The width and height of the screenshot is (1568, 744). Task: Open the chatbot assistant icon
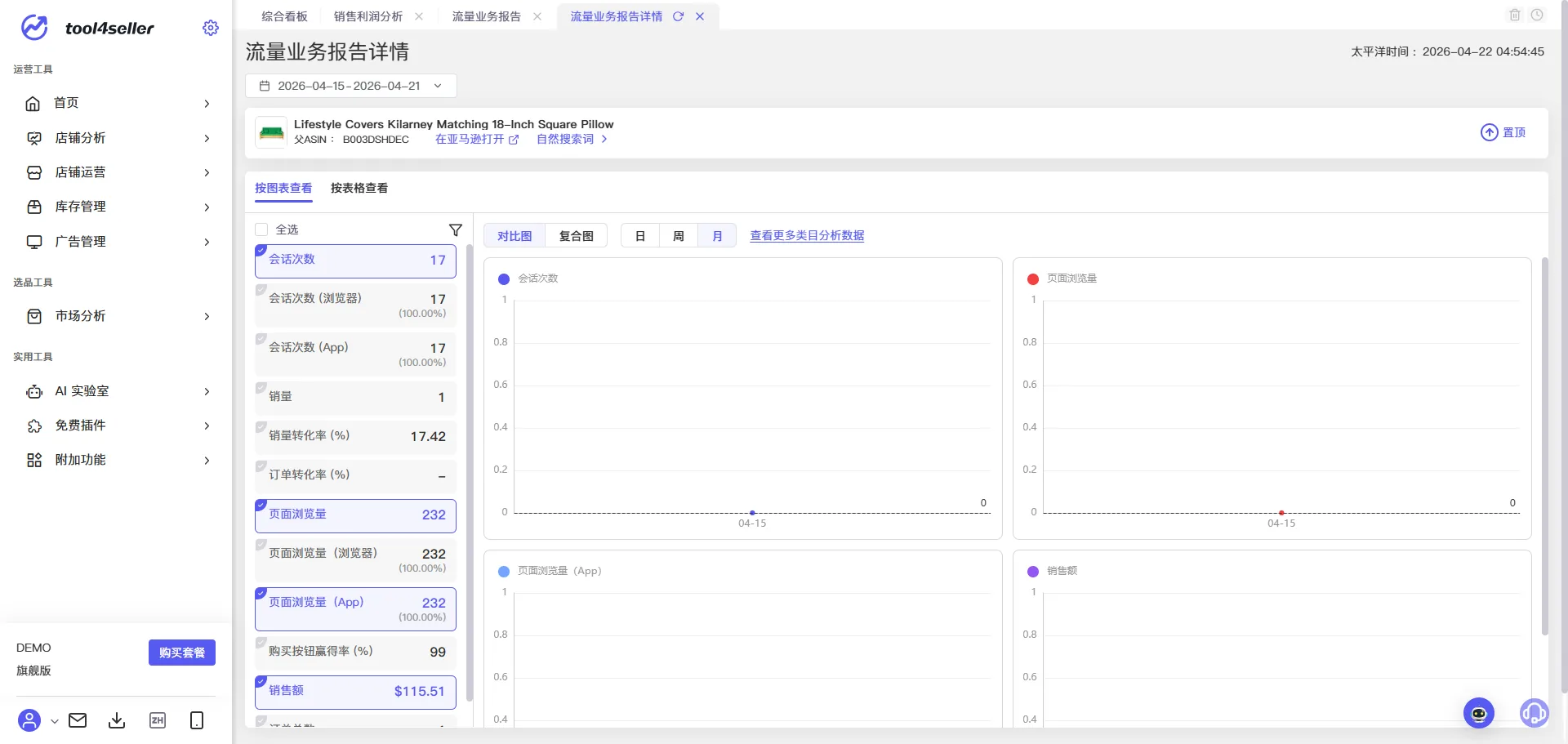point(1479,713)
